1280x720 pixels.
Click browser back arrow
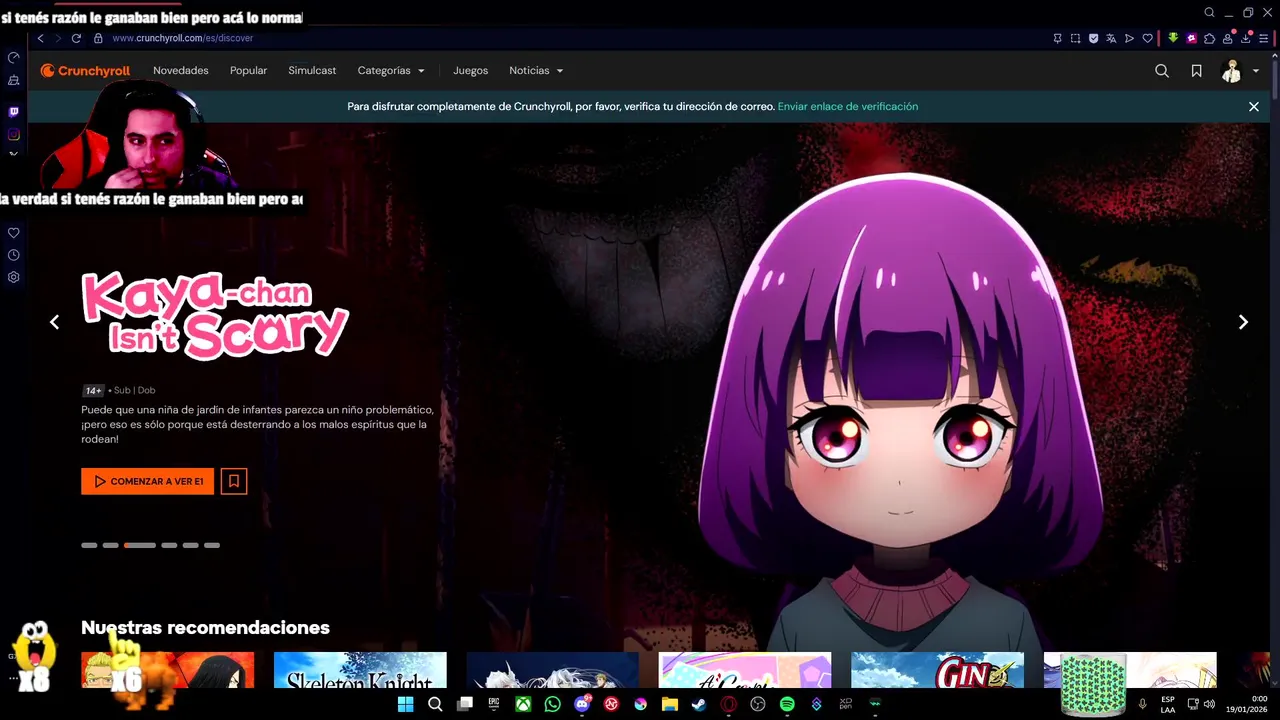pos(40,38)
